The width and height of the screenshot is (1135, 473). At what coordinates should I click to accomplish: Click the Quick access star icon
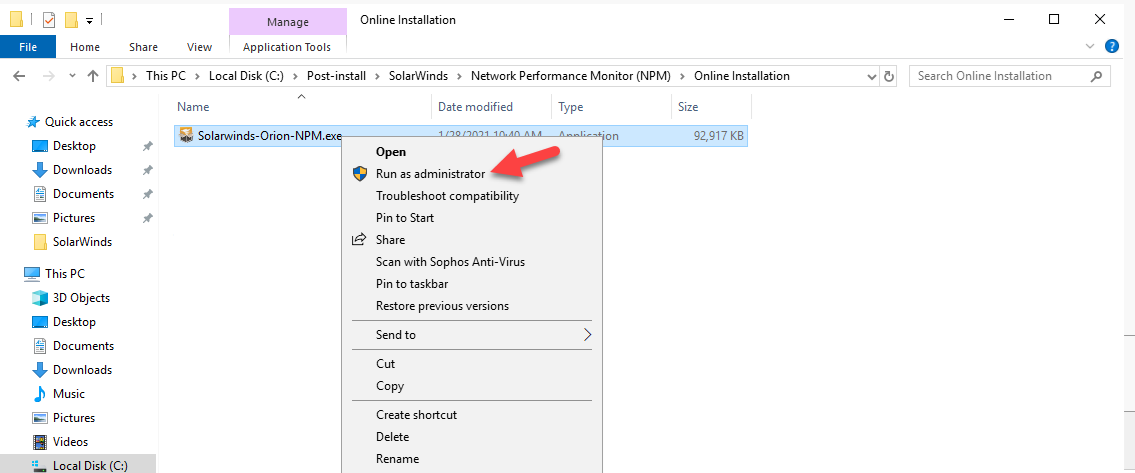tap(33, 122)
